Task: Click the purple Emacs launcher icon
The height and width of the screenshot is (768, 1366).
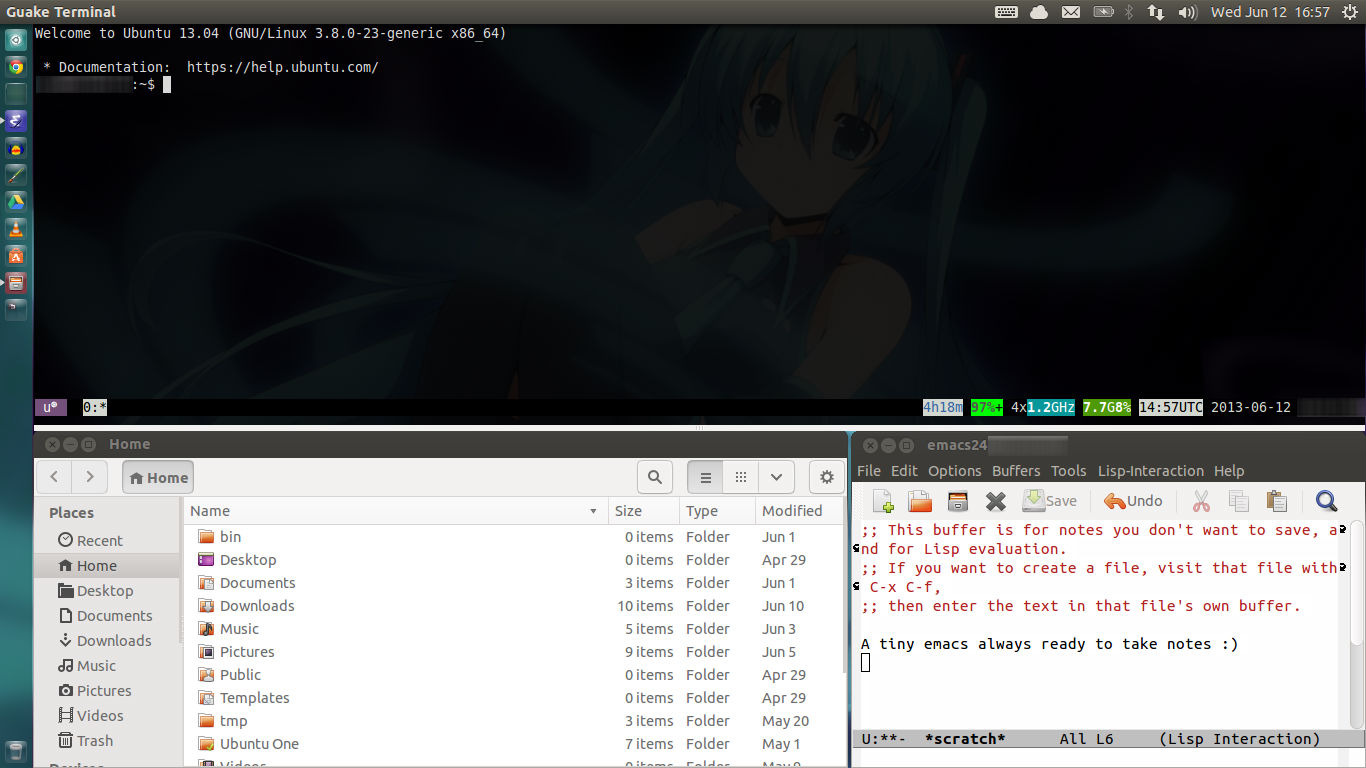Action: 16,121
